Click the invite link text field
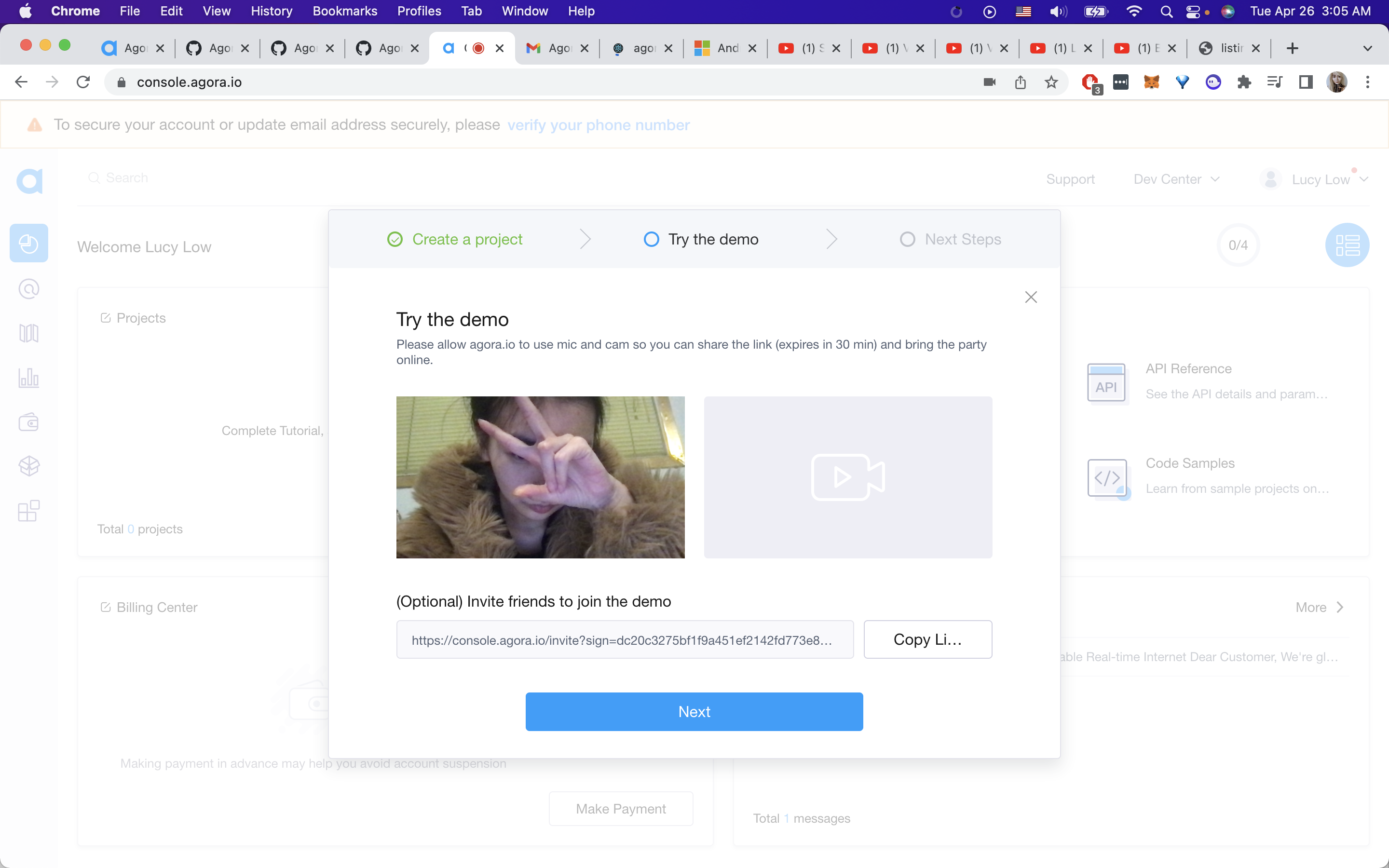The image size is (1389, 868). (x=625, y=639)
